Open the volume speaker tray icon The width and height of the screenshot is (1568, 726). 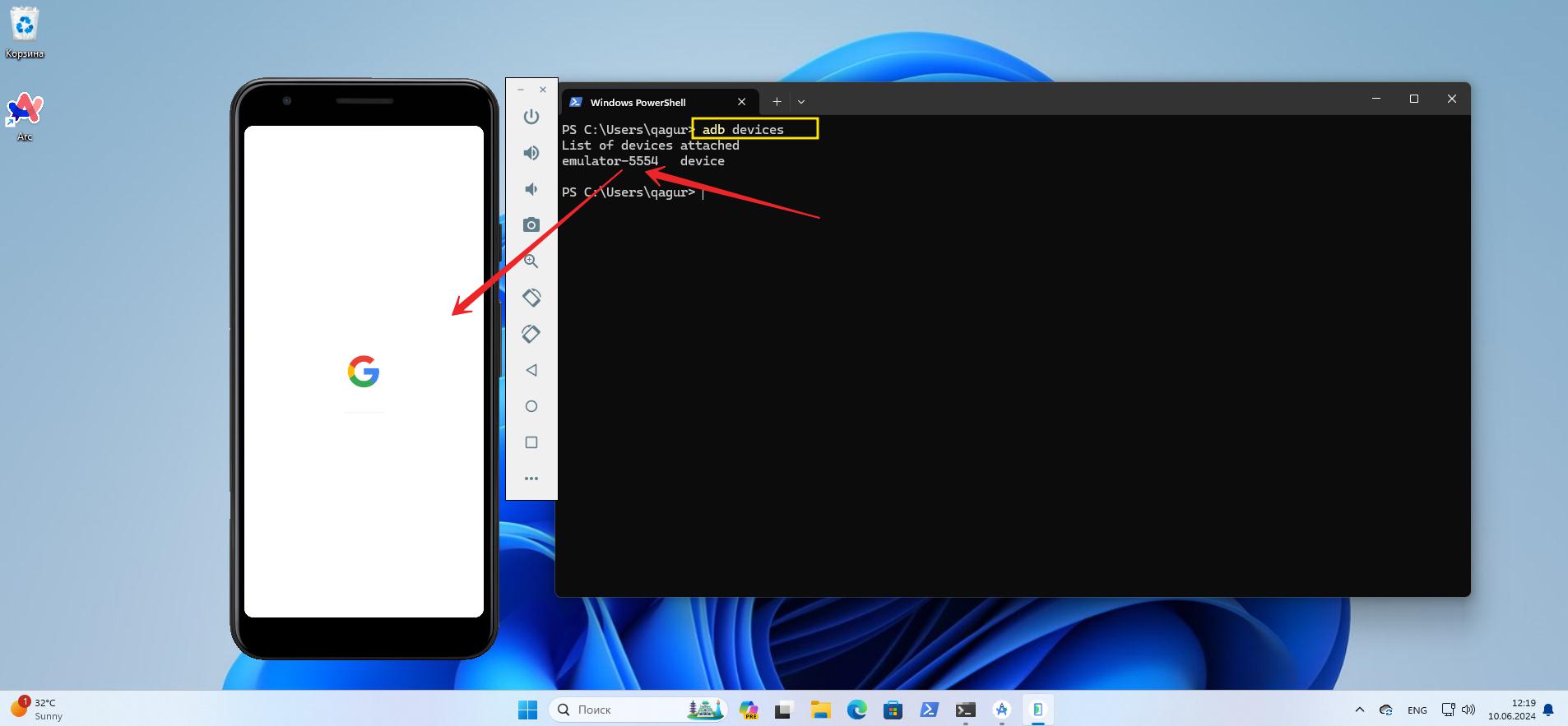coord(1468,710)
